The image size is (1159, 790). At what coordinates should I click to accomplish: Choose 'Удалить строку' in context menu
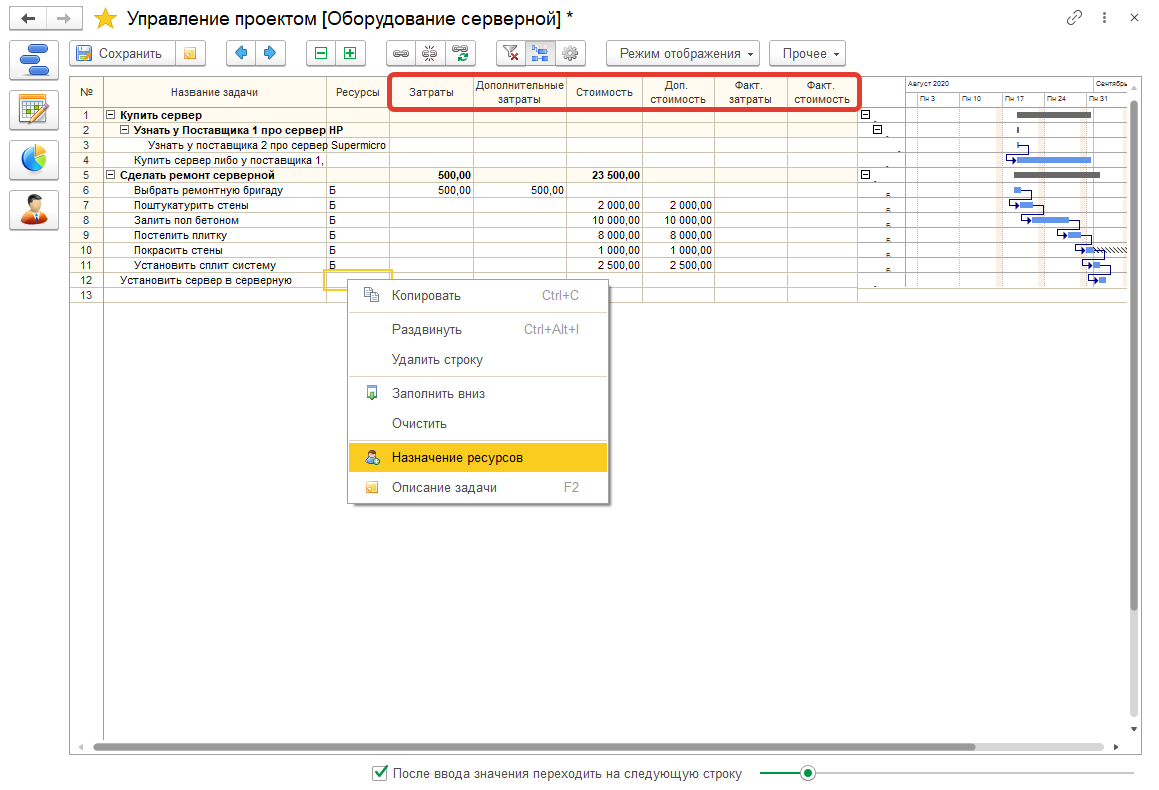coord(437,360)
